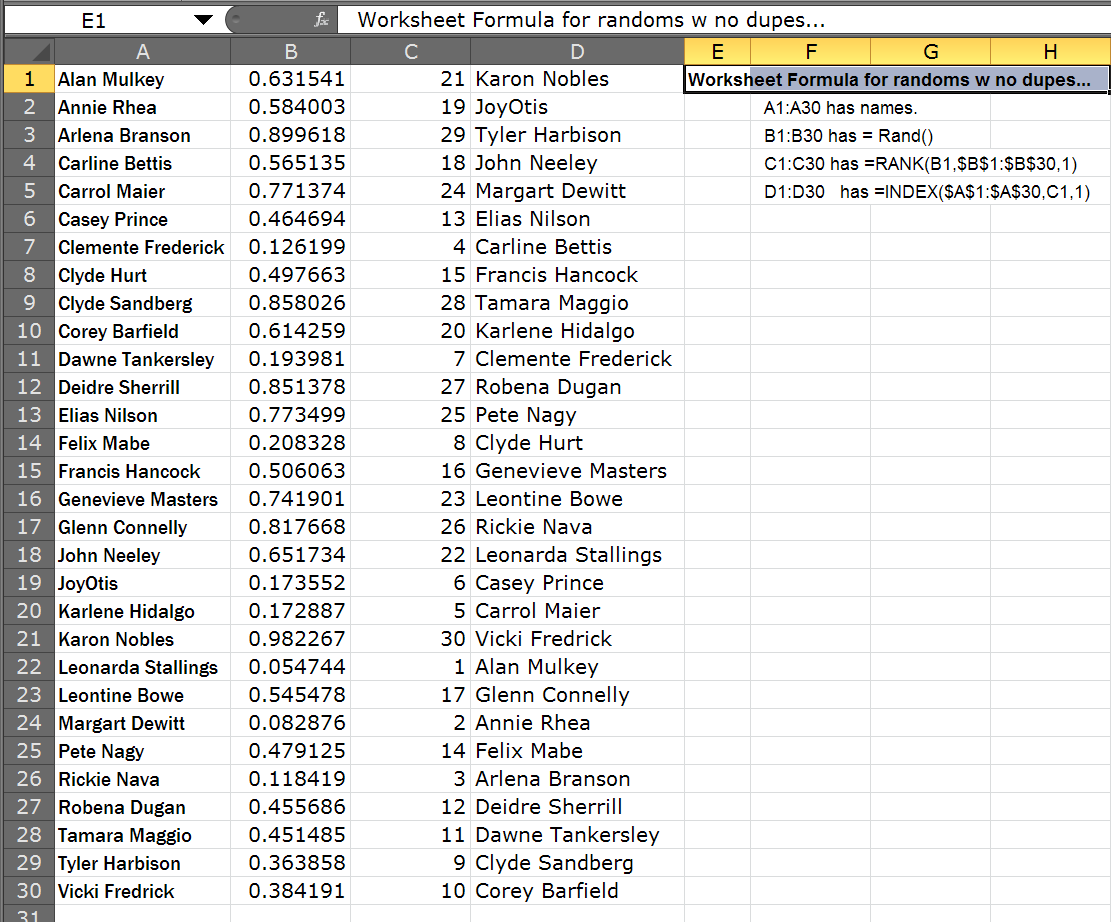Select column E header
The width and height of the screenshot is (1111, 922).
[x=717, y=52]
